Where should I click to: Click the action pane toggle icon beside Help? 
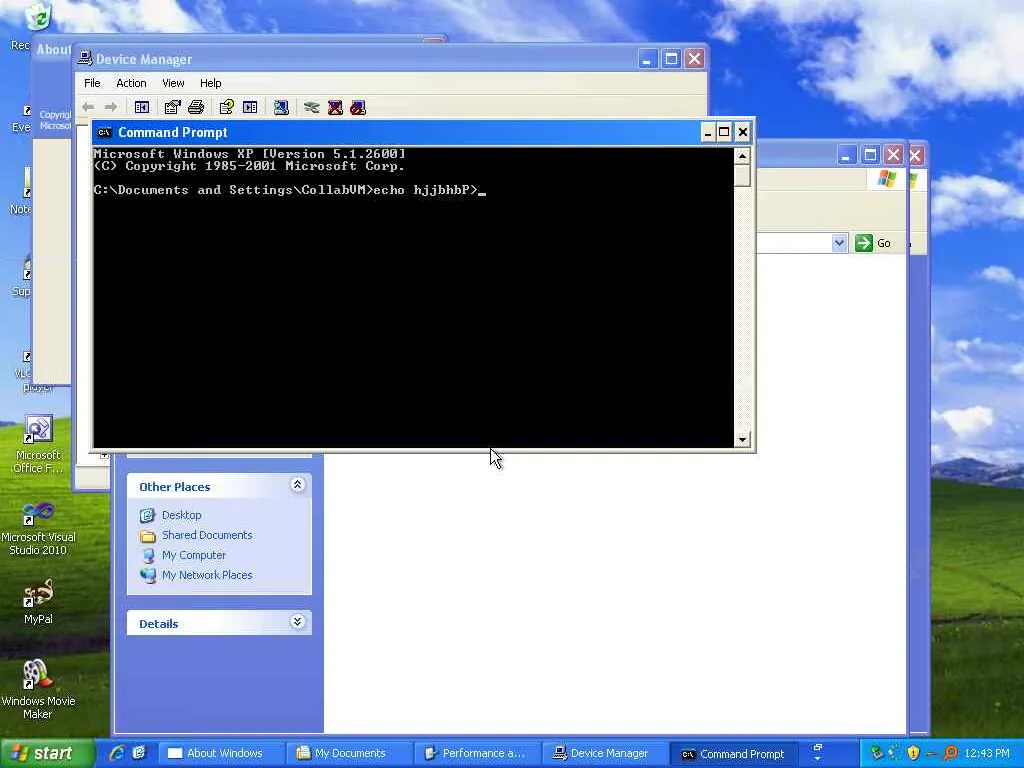pyautogui.click(x=250, y=108)
